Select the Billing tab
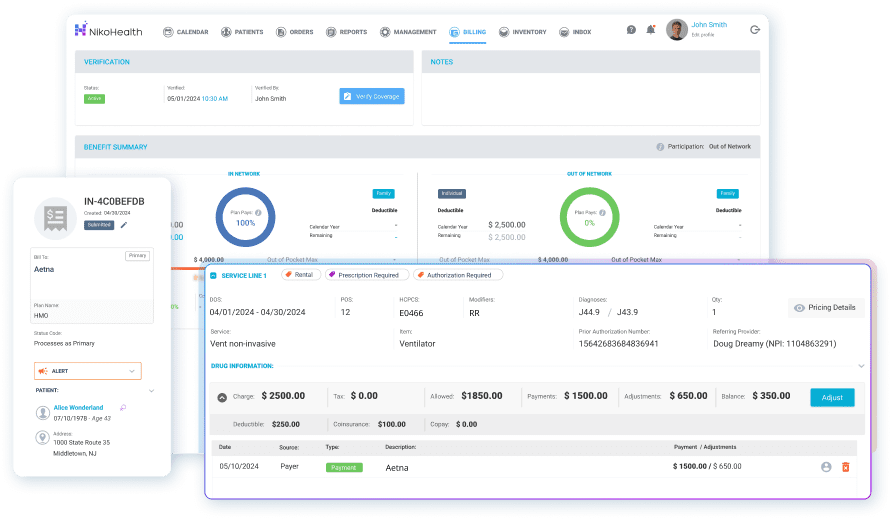 (x=468, y=32)
